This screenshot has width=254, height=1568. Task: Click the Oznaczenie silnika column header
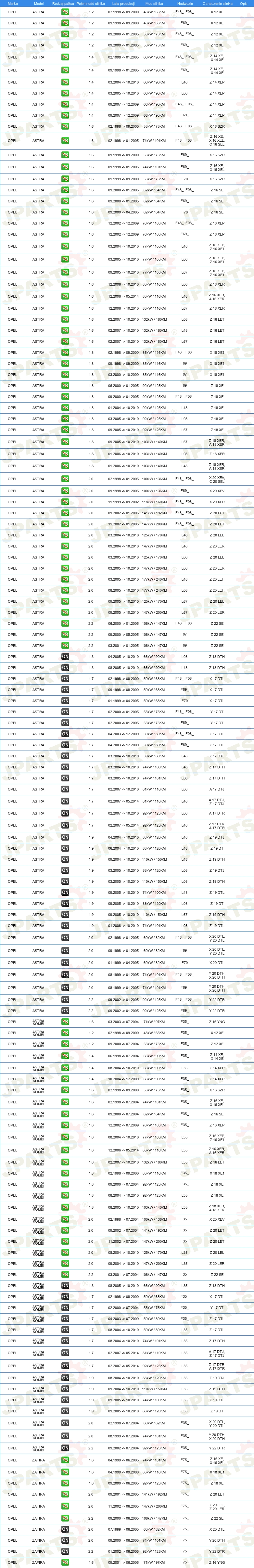coord(217,3)
